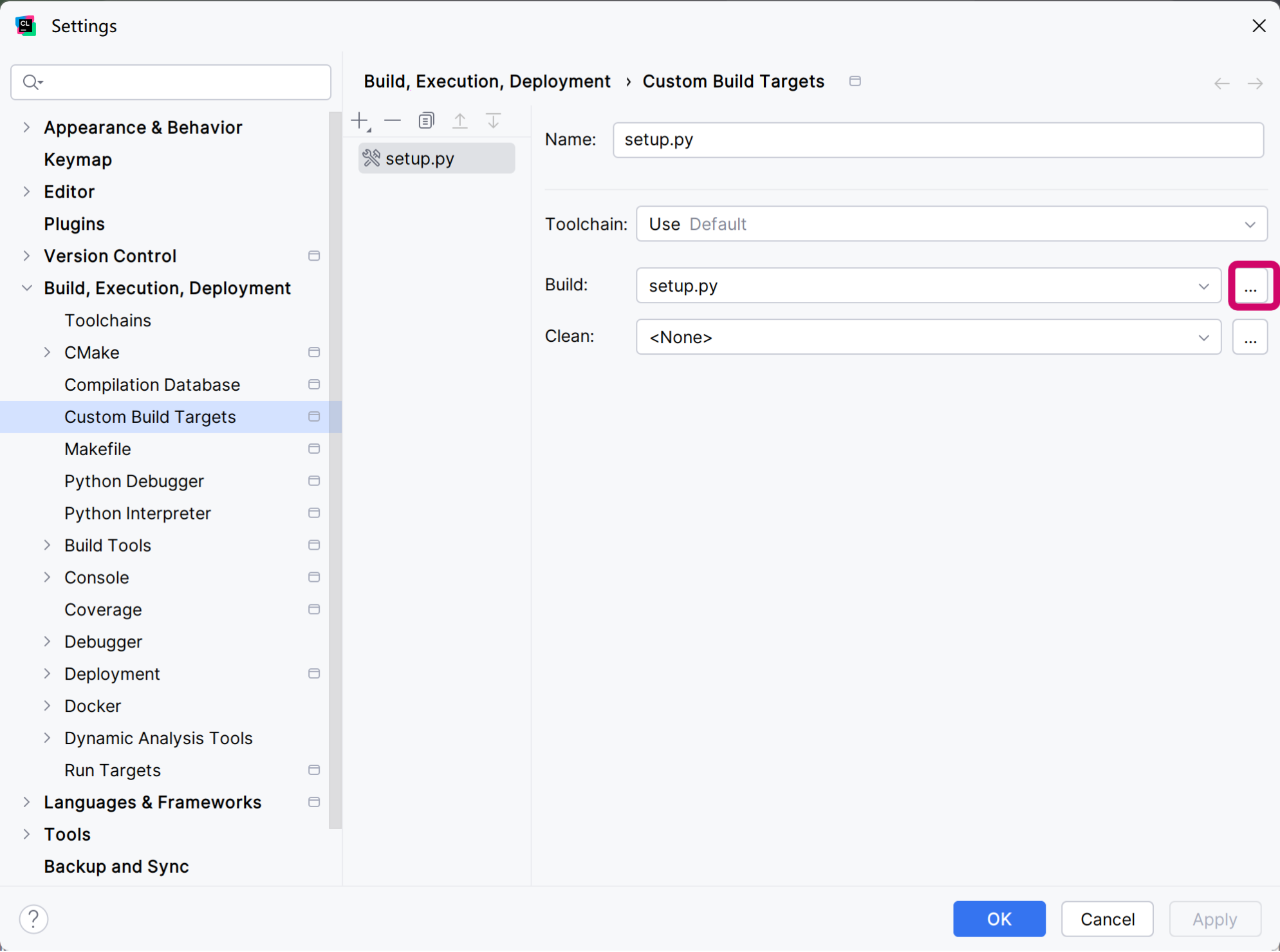Click the project-level icon beside the breadcrumb title
The image size is (1280, 952).
855,81
